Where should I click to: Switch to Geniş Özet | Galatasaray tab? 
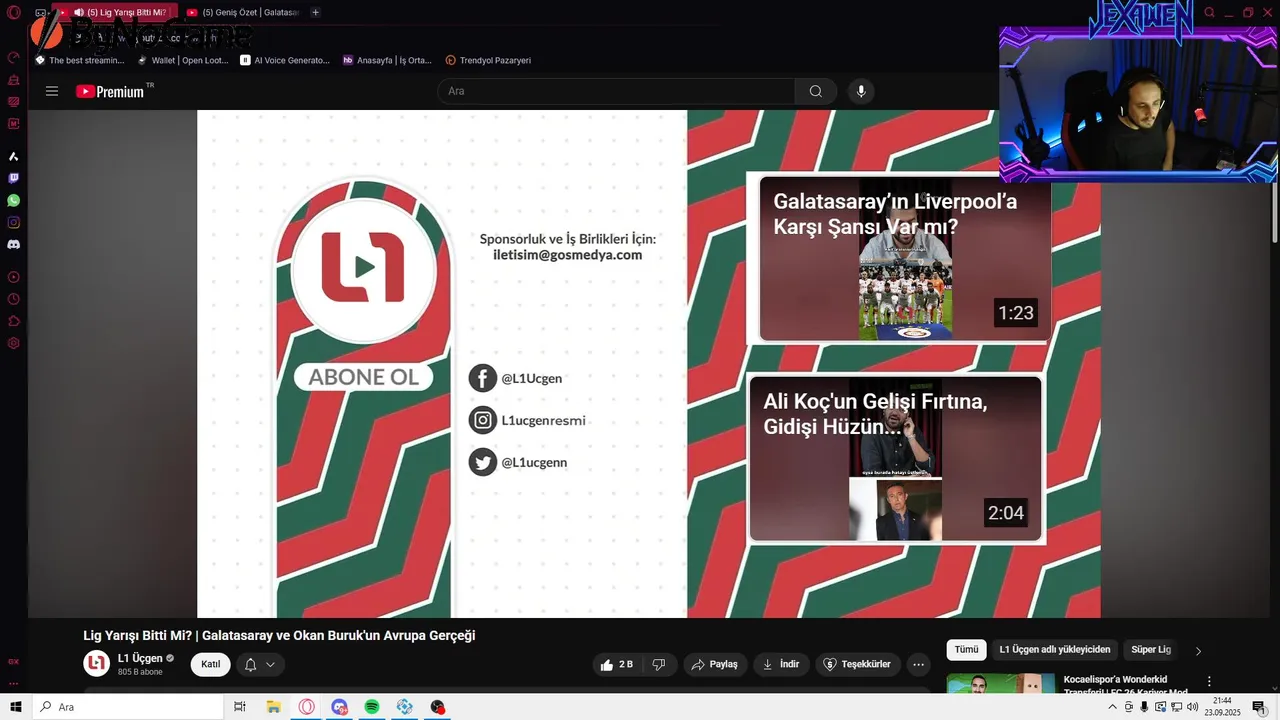[242, 12]
